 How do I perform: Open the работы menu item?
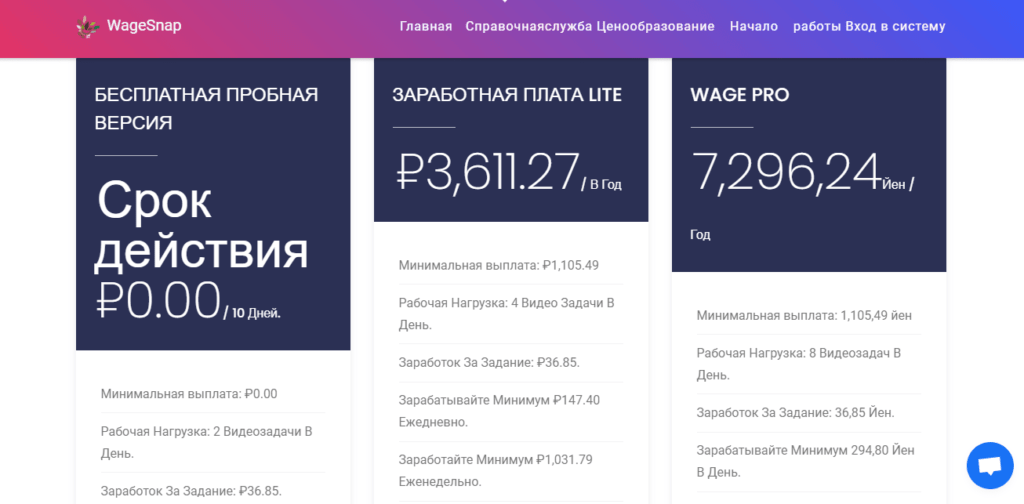(x=817, y=27)
